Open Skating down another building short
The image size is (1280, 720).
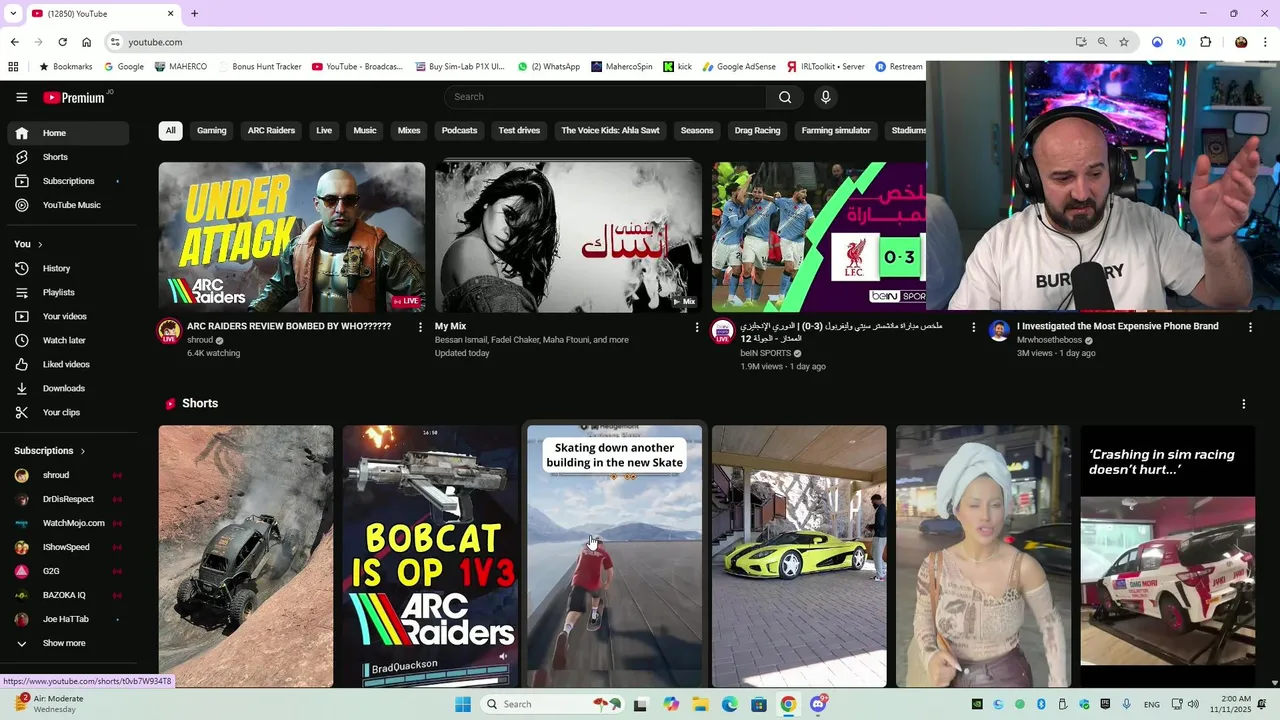pyautogui.click(x=614, y=556)
